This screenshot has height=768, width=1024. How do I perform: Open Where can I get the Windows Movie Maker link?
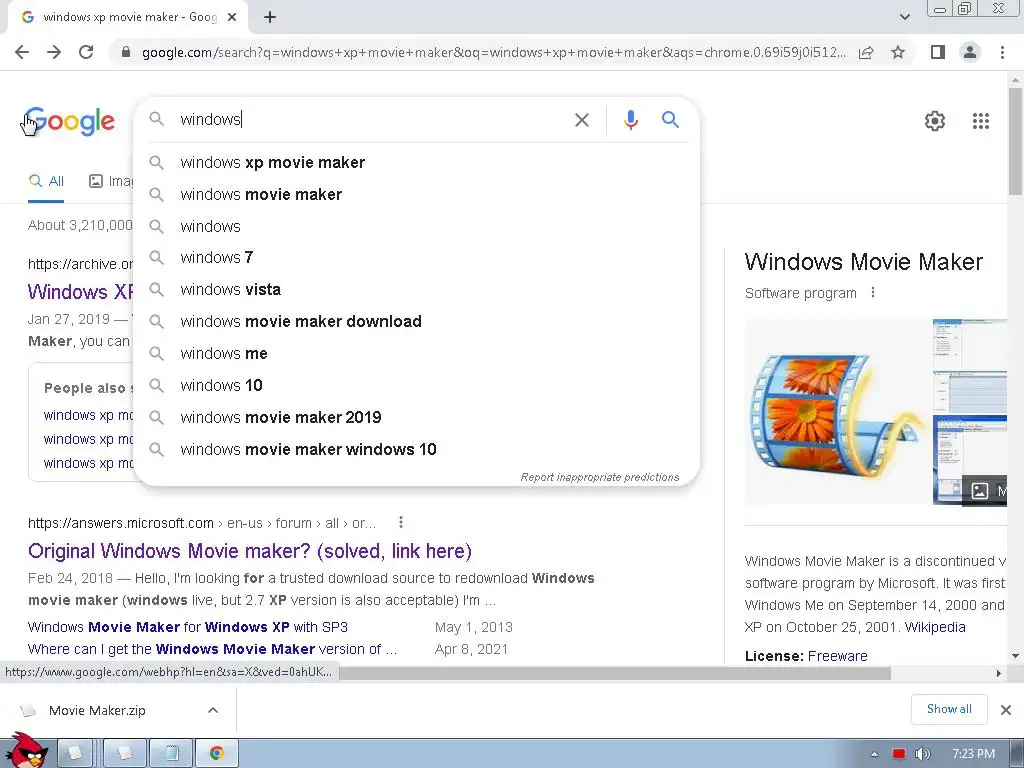coord(212,649)
